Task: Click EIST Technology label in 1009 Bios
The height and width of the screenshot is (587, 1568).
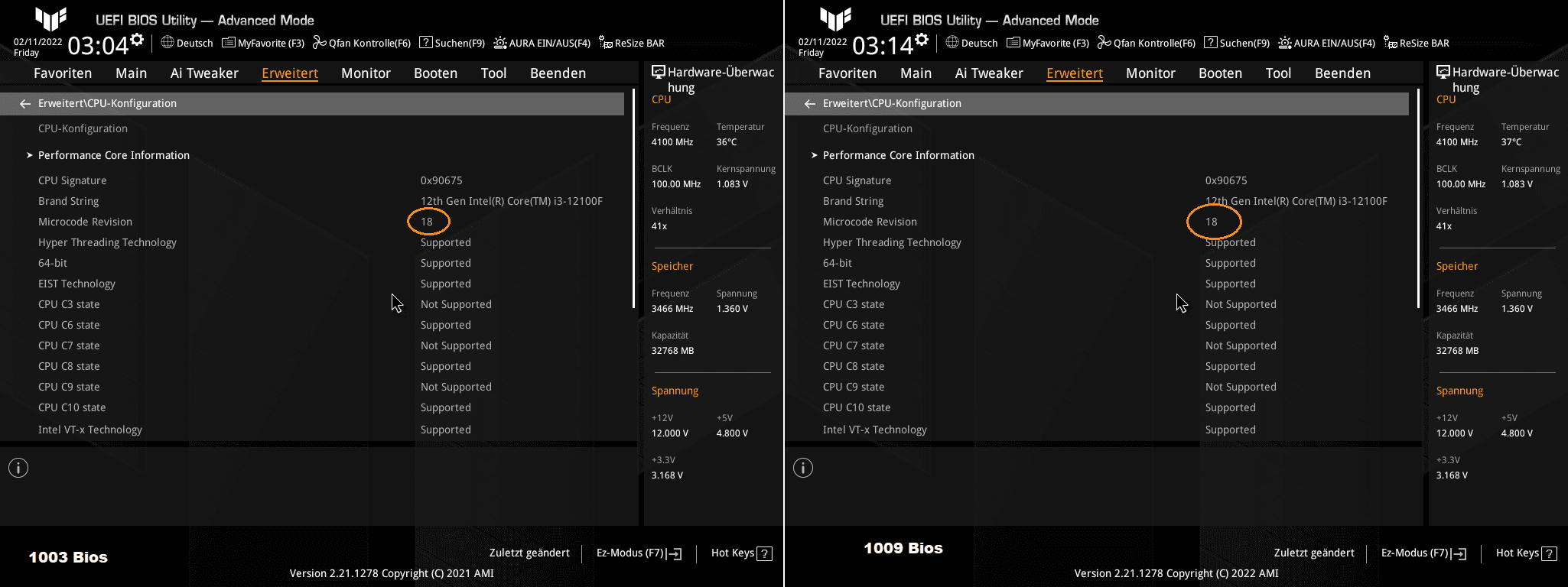Action: (x=861, y=284)
